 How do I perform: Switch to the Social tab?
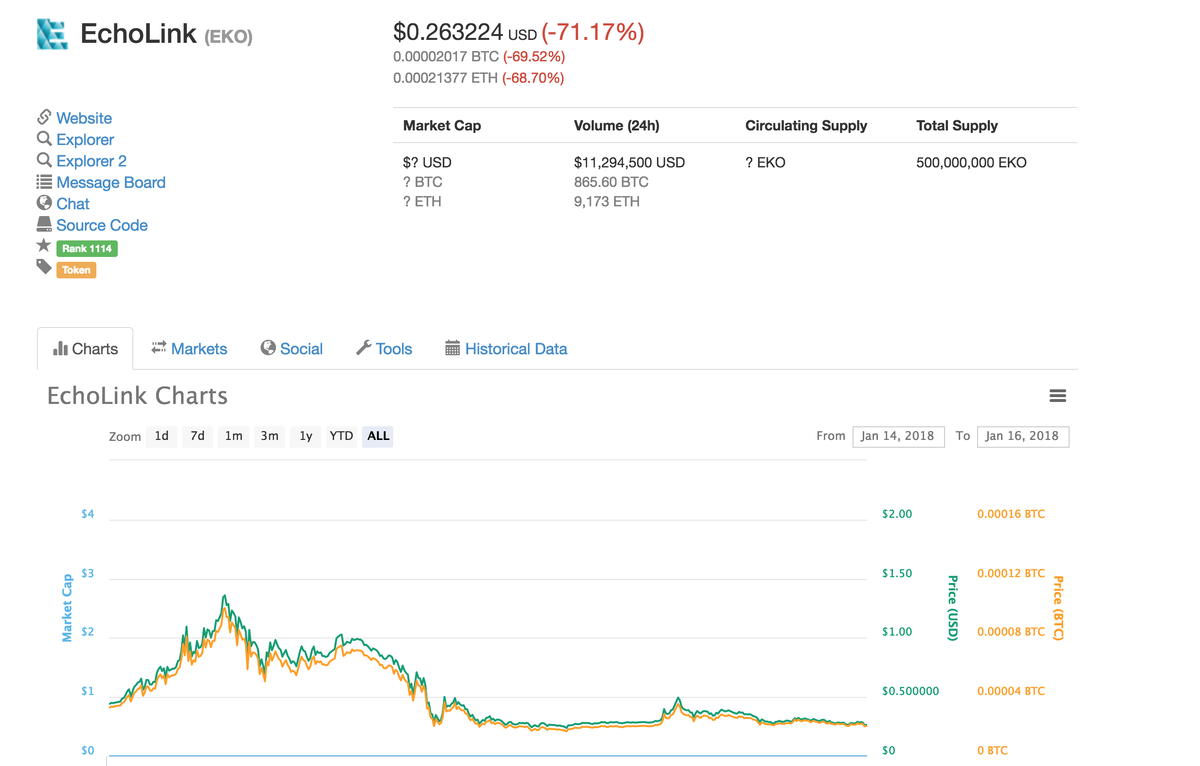click(x=291, y=349)
